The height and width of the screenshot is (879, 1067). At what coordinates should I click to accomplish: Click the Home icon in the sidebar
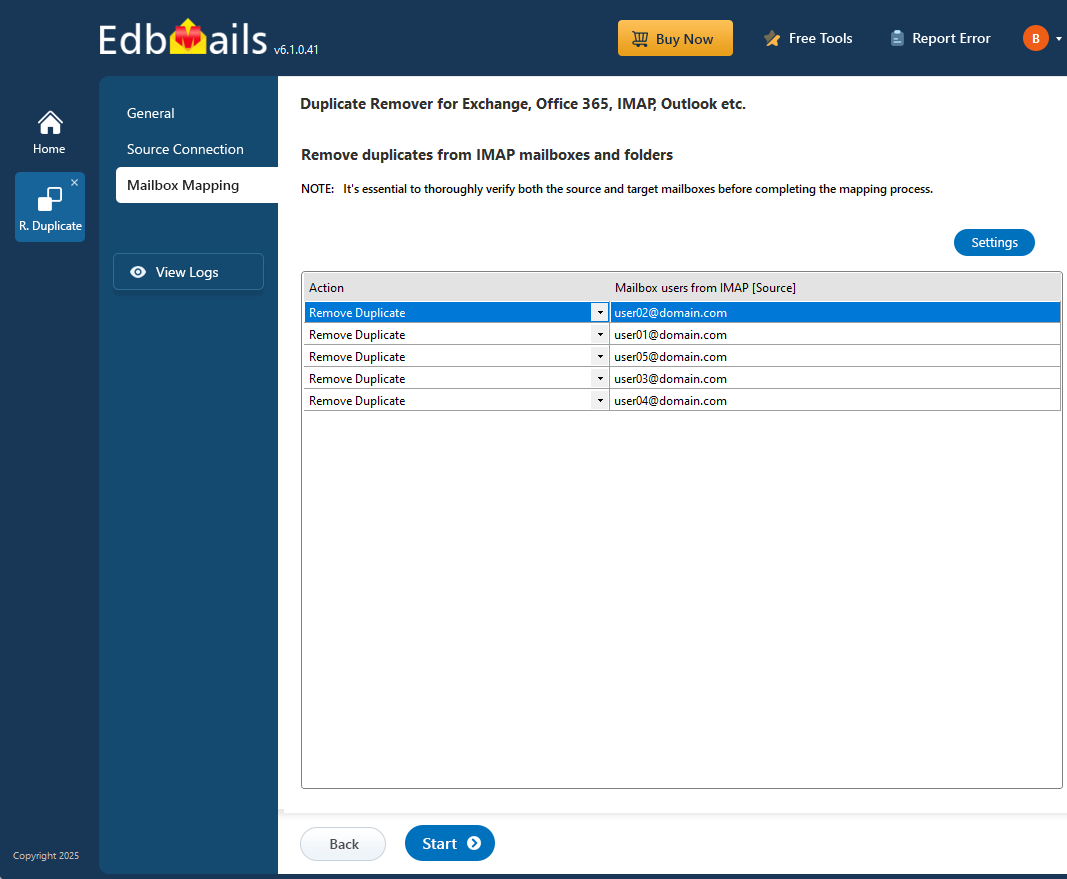click(49, 122)
